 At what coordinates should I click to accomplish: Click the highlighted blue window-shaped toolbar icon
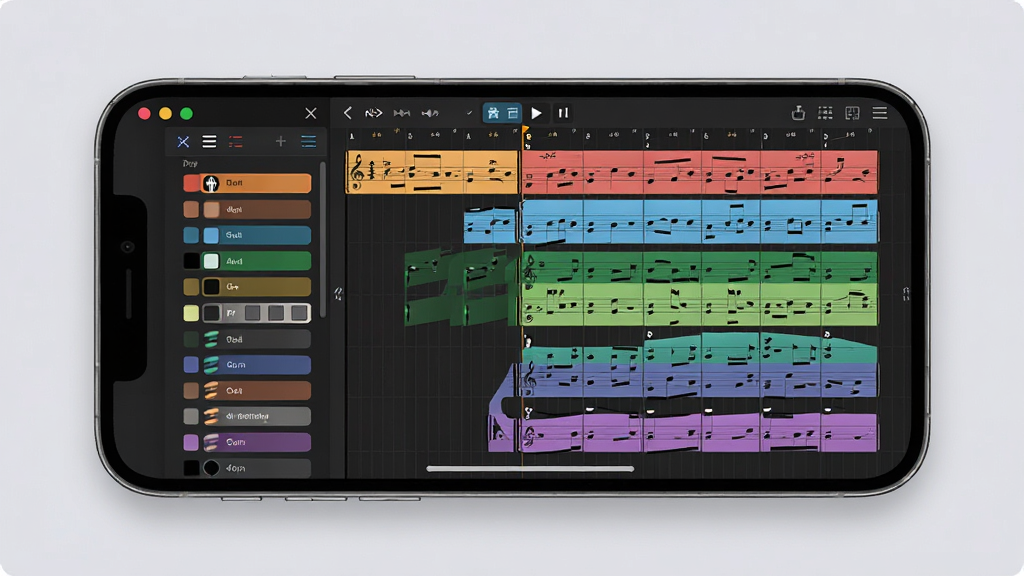(x=513, y=113)
